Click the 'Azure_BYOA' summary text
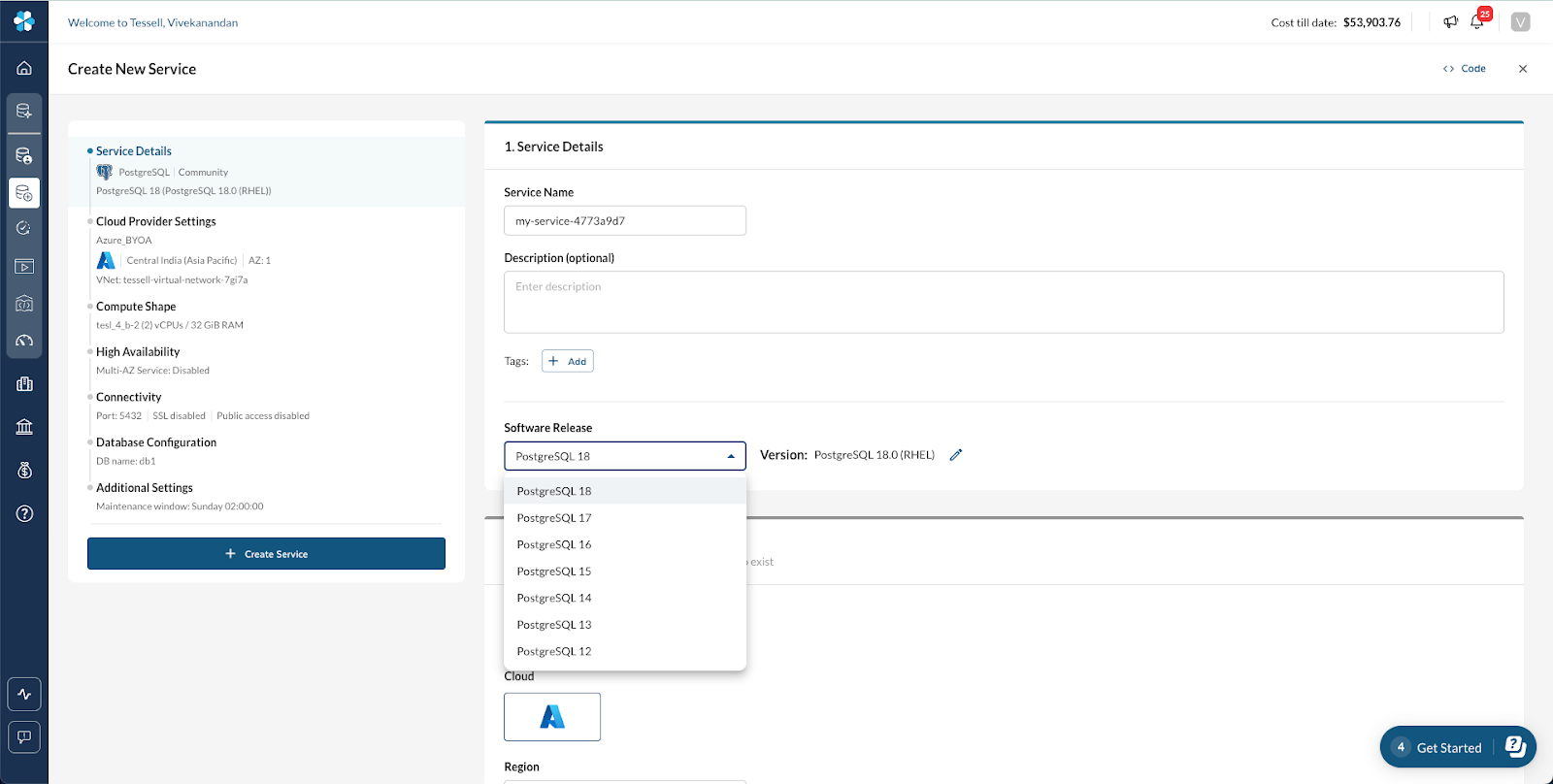The height and width of the screenshot is (784, 1553). pos(124,241)
